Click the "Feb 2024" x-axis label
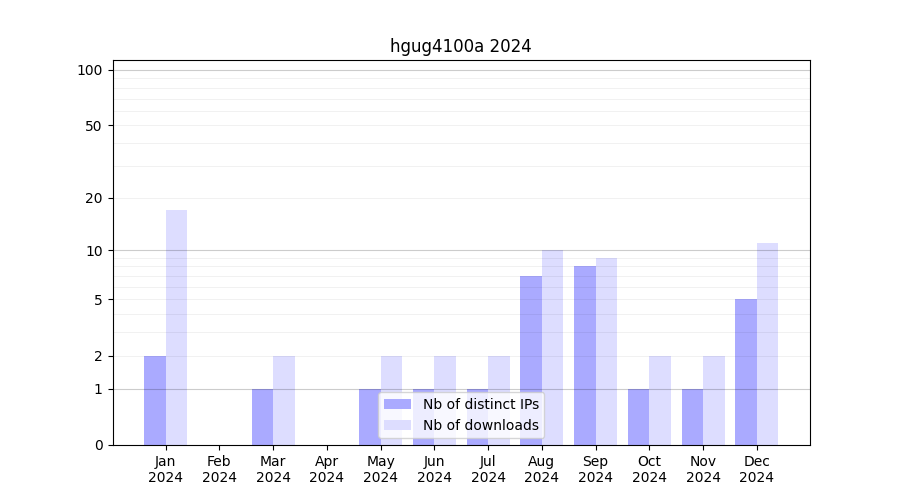900x500 pixels. pyautogui.click(x=219, y=469)
